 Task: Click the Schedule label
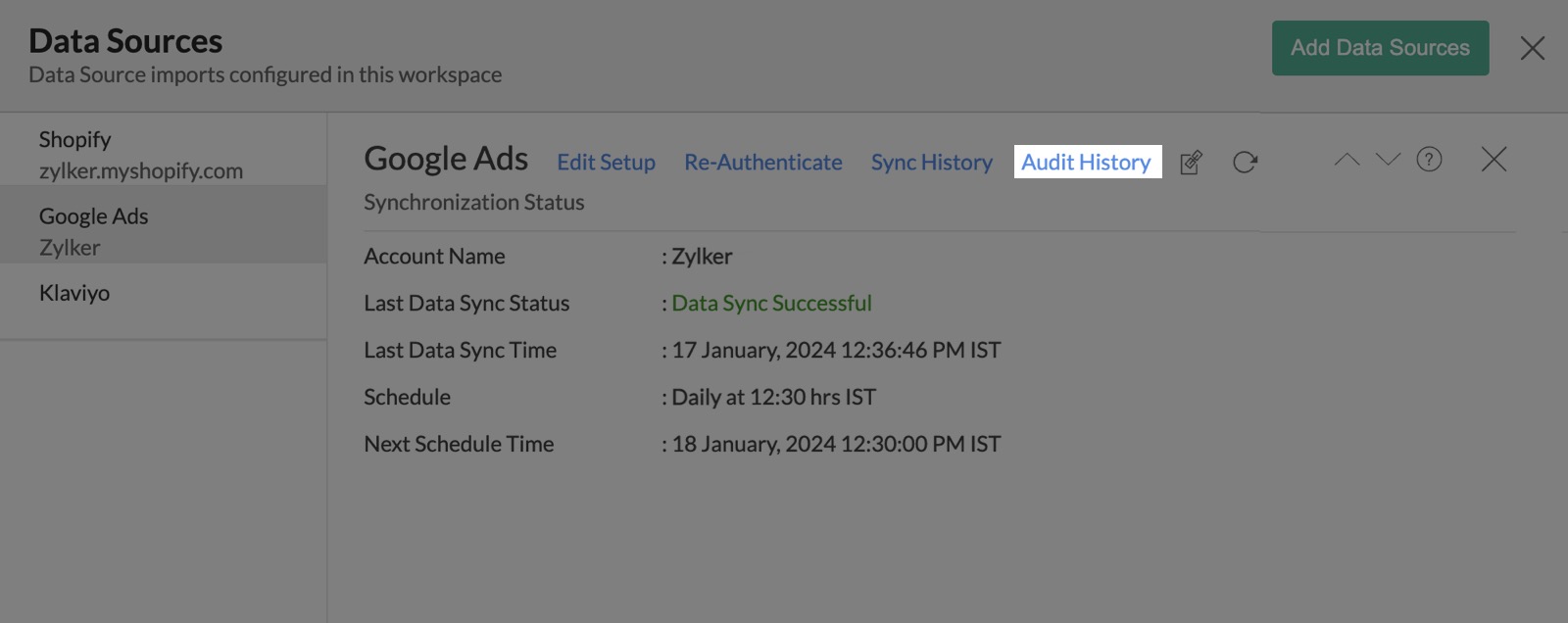coord(407,398)
